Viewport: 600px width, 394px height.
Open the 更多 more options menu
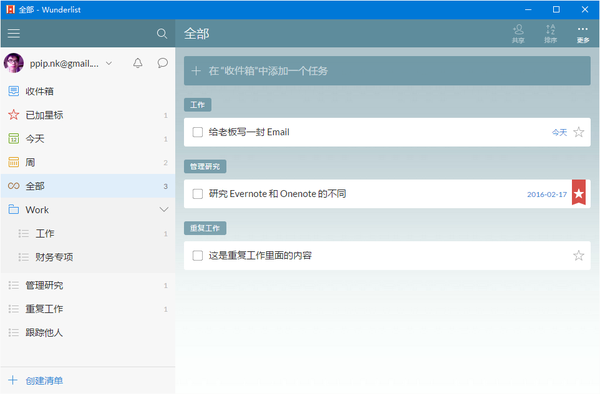[583, 34]
